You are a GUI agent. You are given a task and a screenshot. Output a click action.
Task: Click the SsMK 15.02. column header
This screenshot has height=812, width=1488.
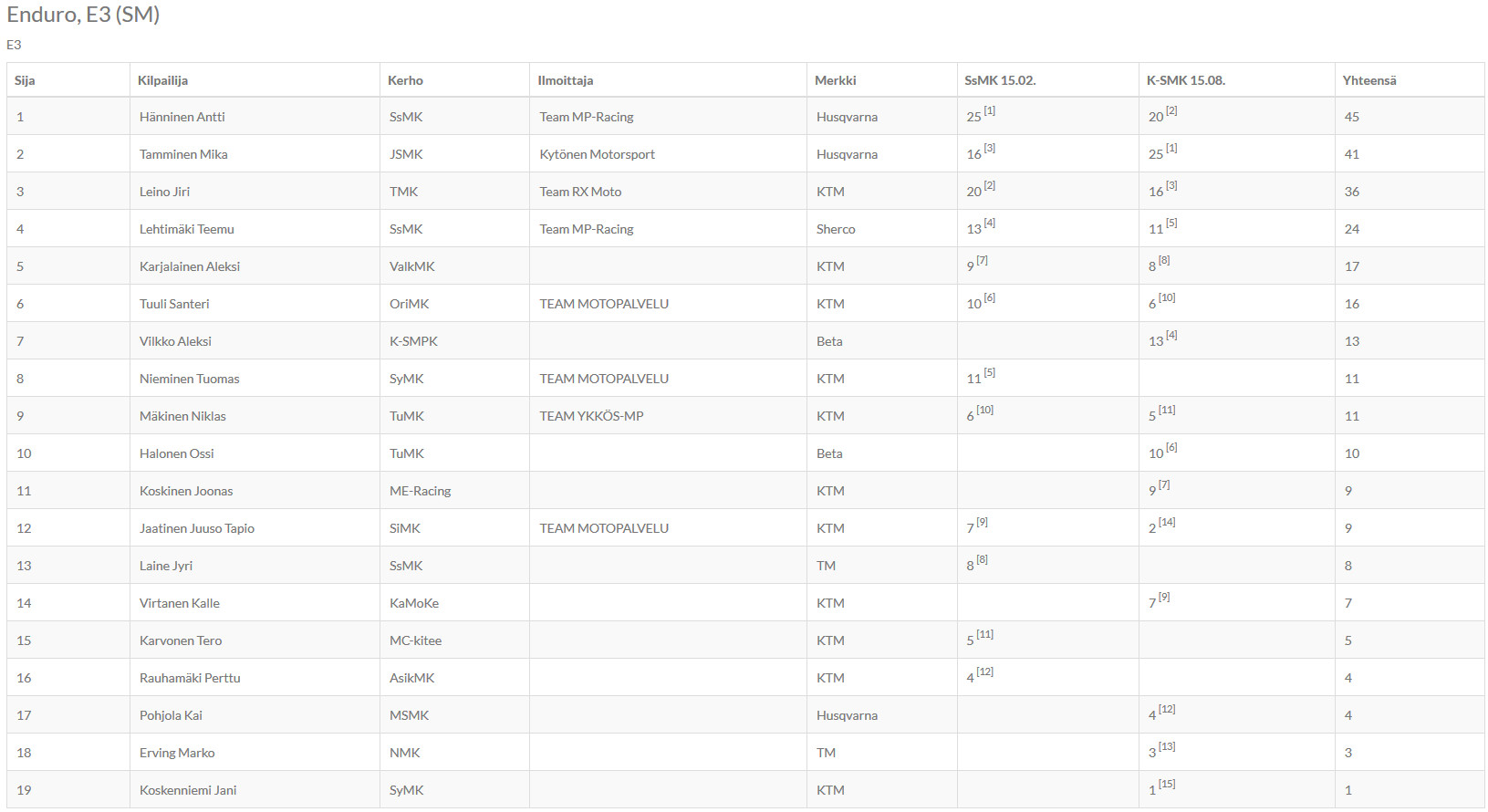pos(1000,80)
